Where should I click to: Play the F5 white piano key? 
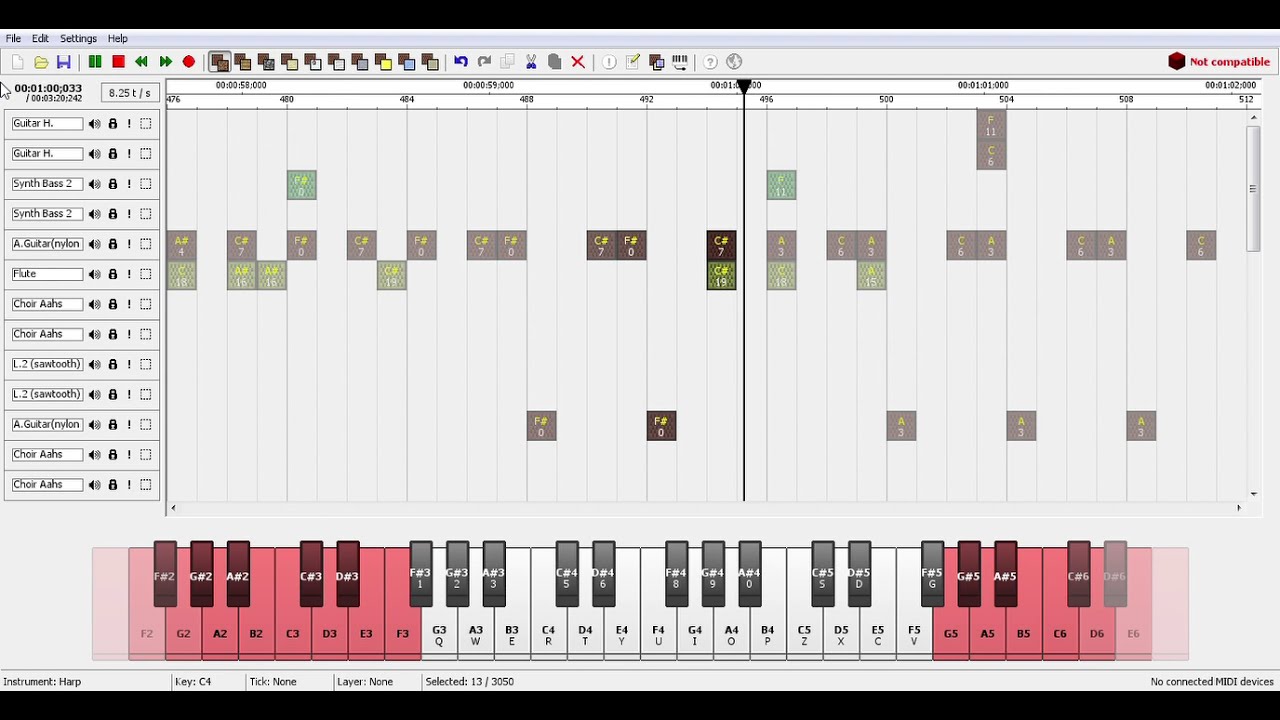coord(914,634)
